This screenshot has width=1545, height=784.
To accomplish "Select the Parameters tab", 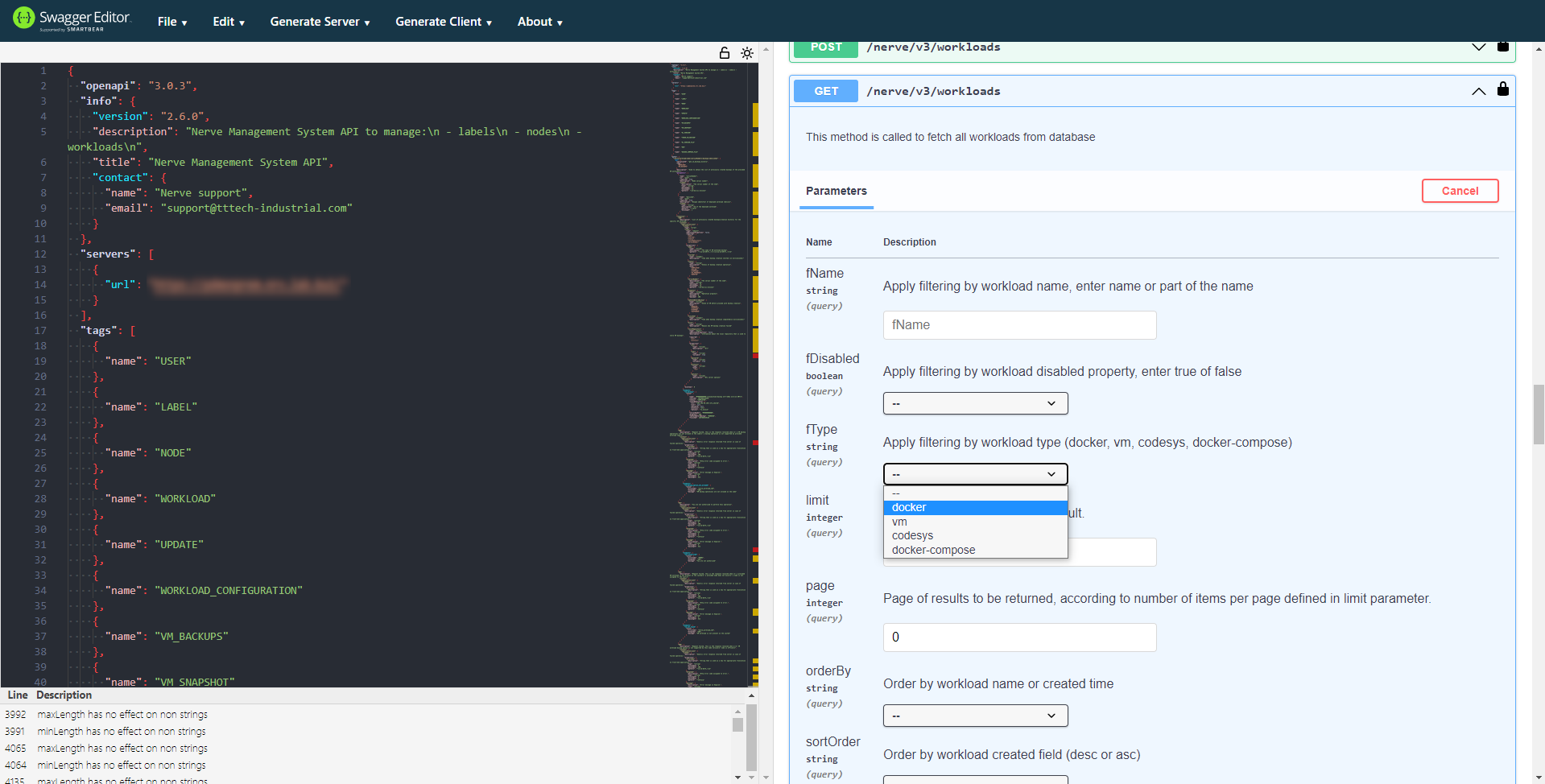I will (836, 191).
